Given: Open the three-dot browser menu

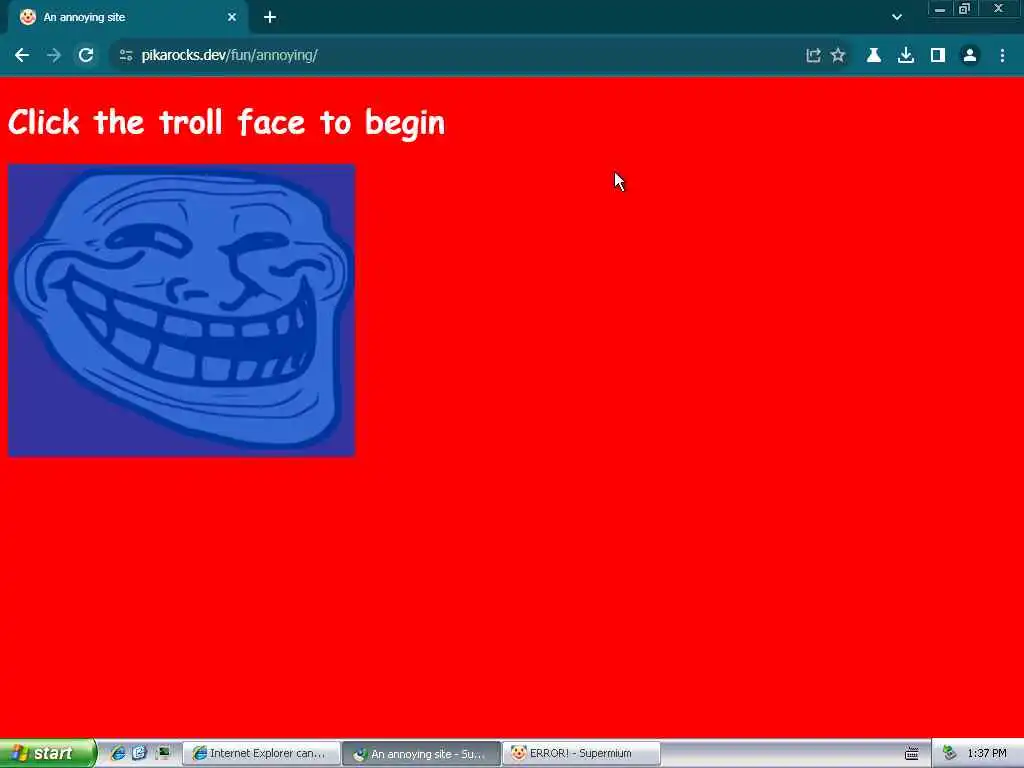Looking at the screenshot, I should [1002, 56].
